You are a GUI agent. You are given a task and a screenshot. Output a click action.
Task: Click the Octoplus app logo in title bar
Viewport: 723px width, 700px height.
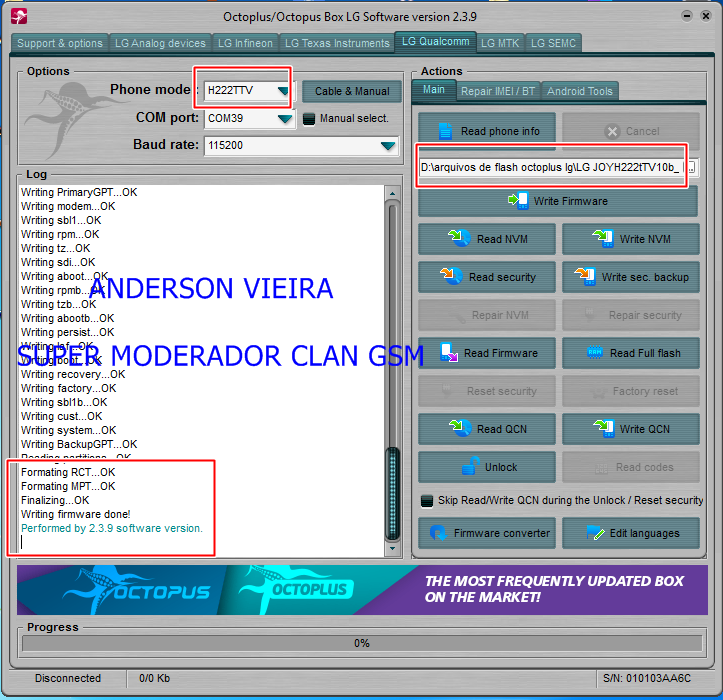pyautogui.click(x=19, y=17)
